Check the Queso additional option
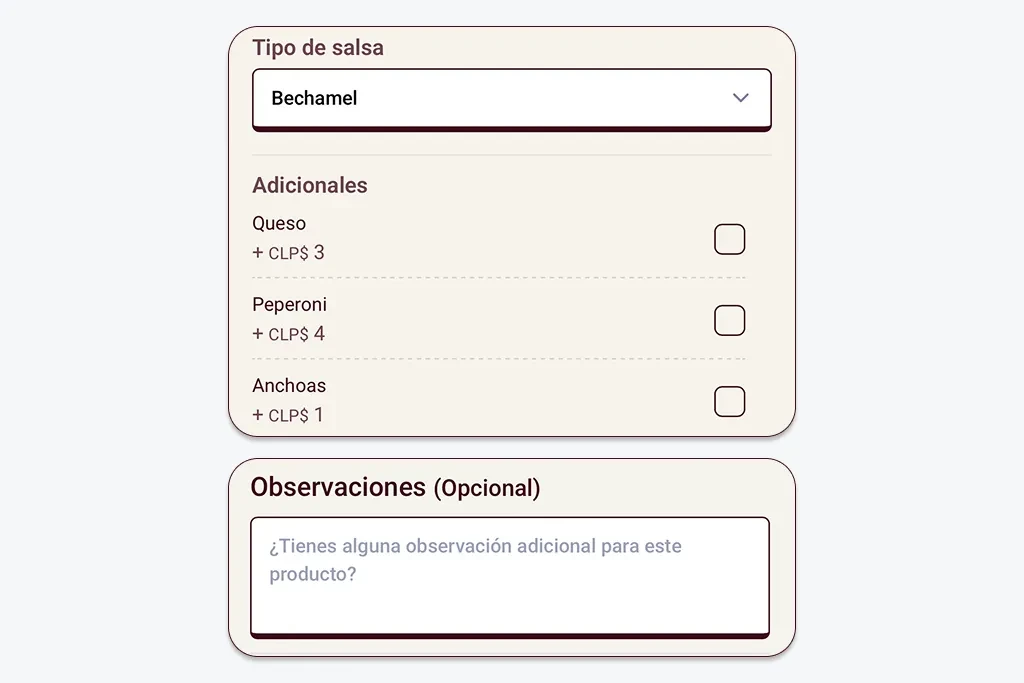 coord(729,239)
